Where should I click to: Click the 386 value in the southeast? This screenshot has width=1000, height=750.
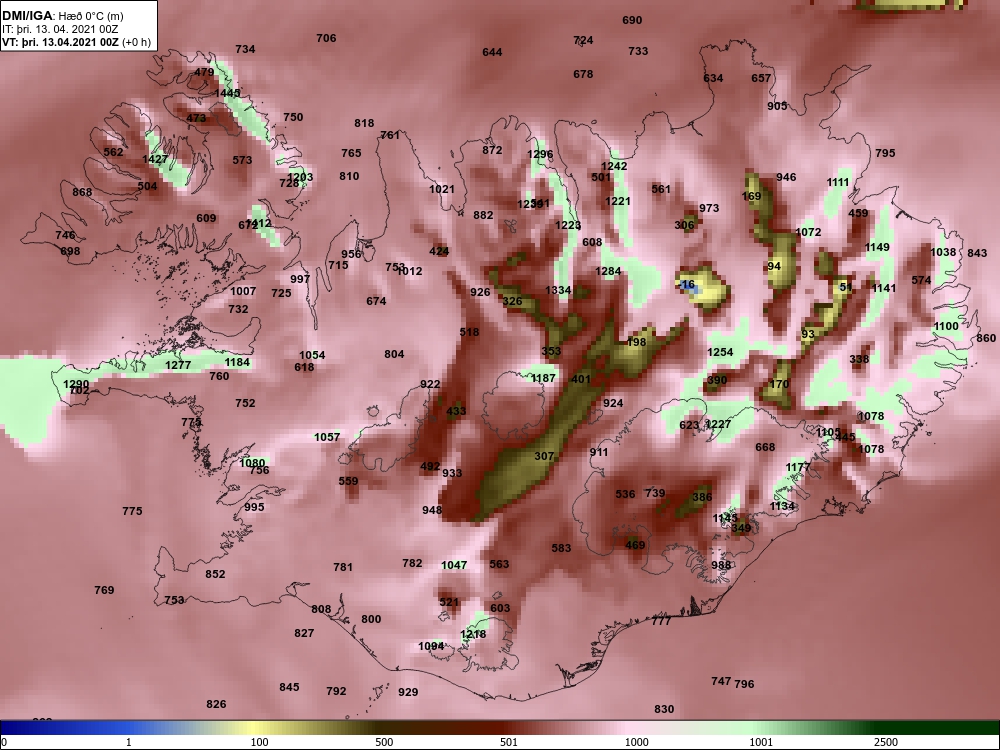[x=702, y=497]
